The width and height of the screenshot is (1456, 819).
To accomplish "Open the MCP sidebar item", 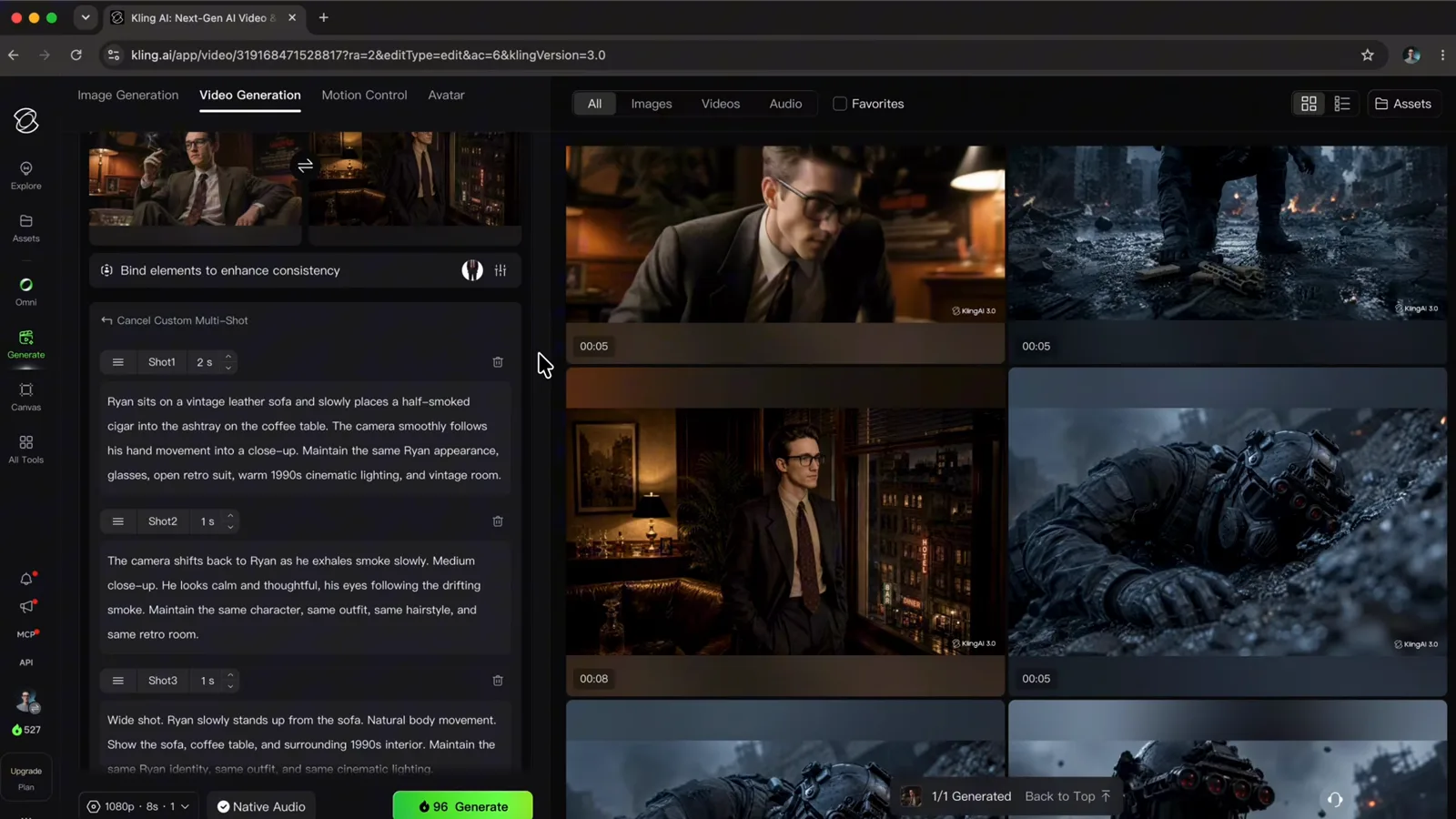I will click(26, 634).
